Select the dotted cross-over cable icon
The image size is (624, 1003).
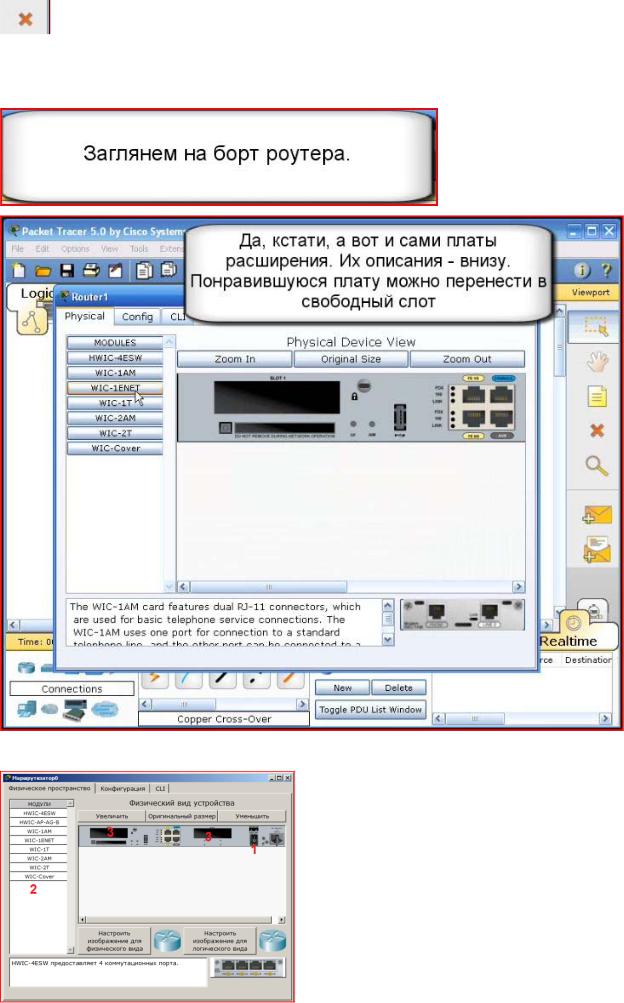click(x=255, y=679)
